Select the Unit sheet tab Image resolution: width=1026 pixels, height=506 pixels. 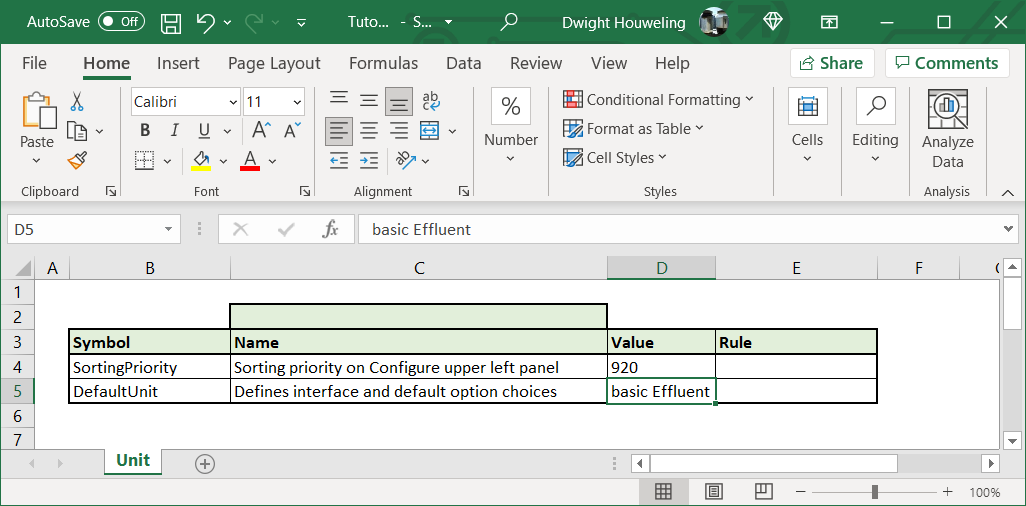pyautogui.click(x=132, y=461)
